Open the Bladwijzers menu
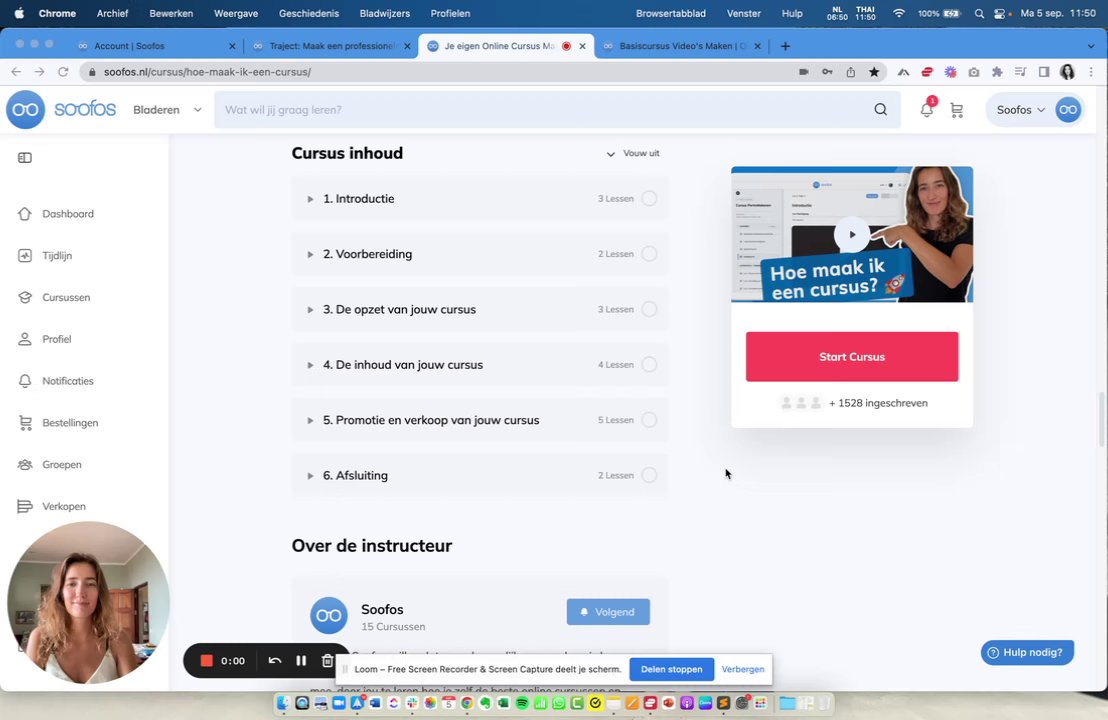The image size is (1108, 720). pos(384,13)
